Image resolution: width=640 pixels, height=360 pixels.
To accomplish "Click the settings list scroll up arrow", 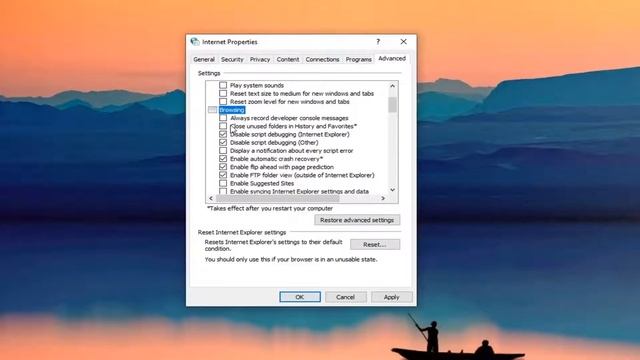I will (392, 86).
